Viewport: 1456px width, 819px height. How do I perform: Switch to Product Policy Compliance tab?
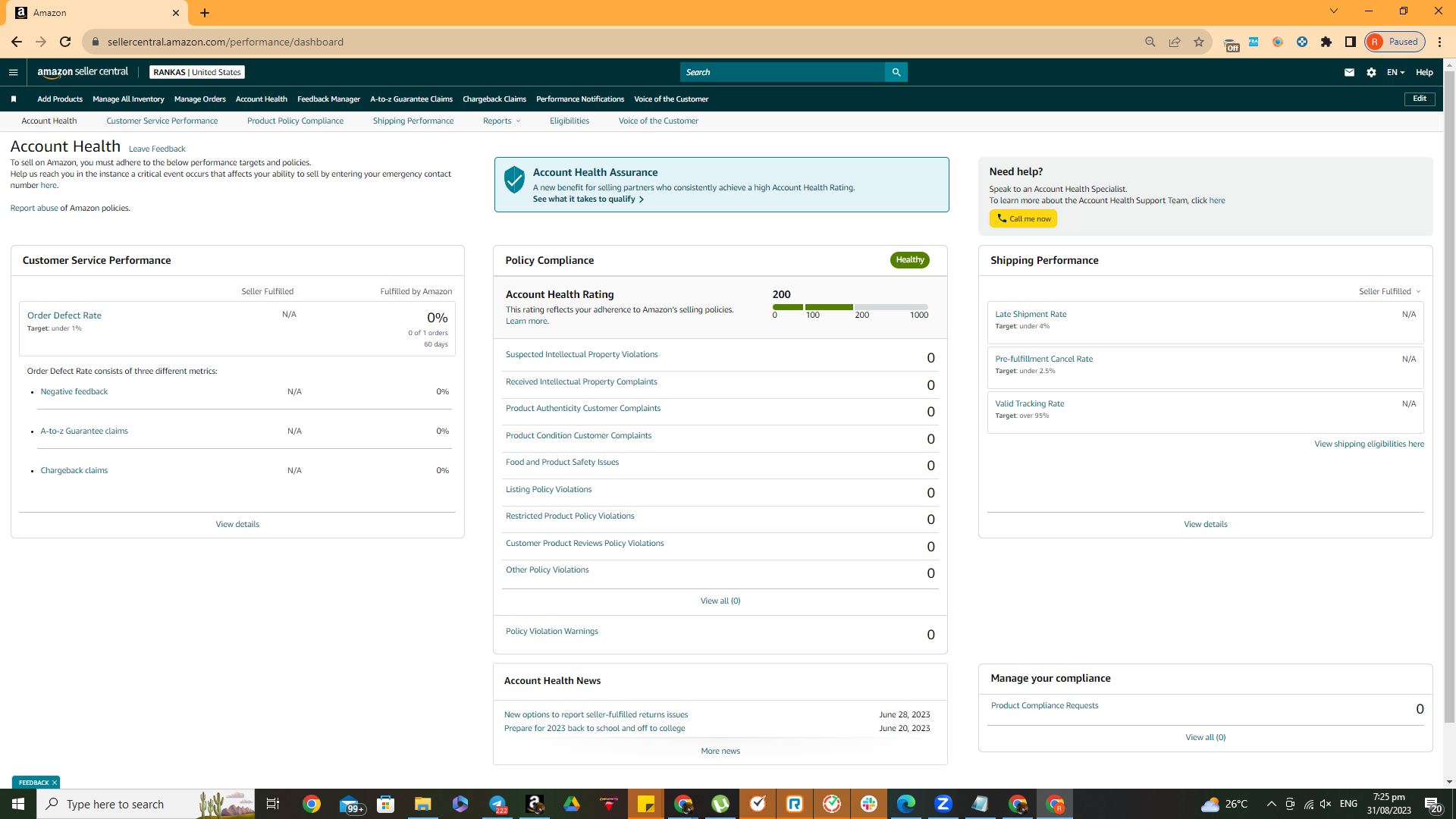click(295, 121)
